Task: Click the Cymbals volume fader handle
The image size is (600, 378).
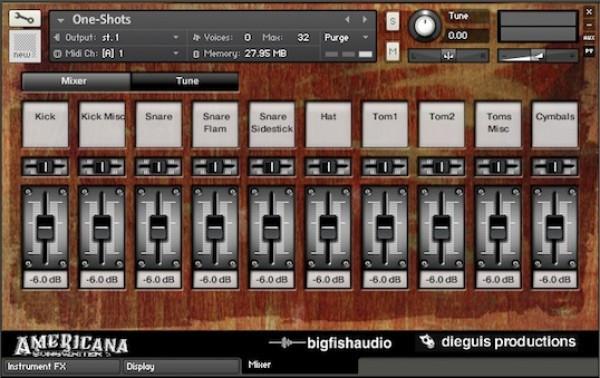Action: tap(555, 228)
